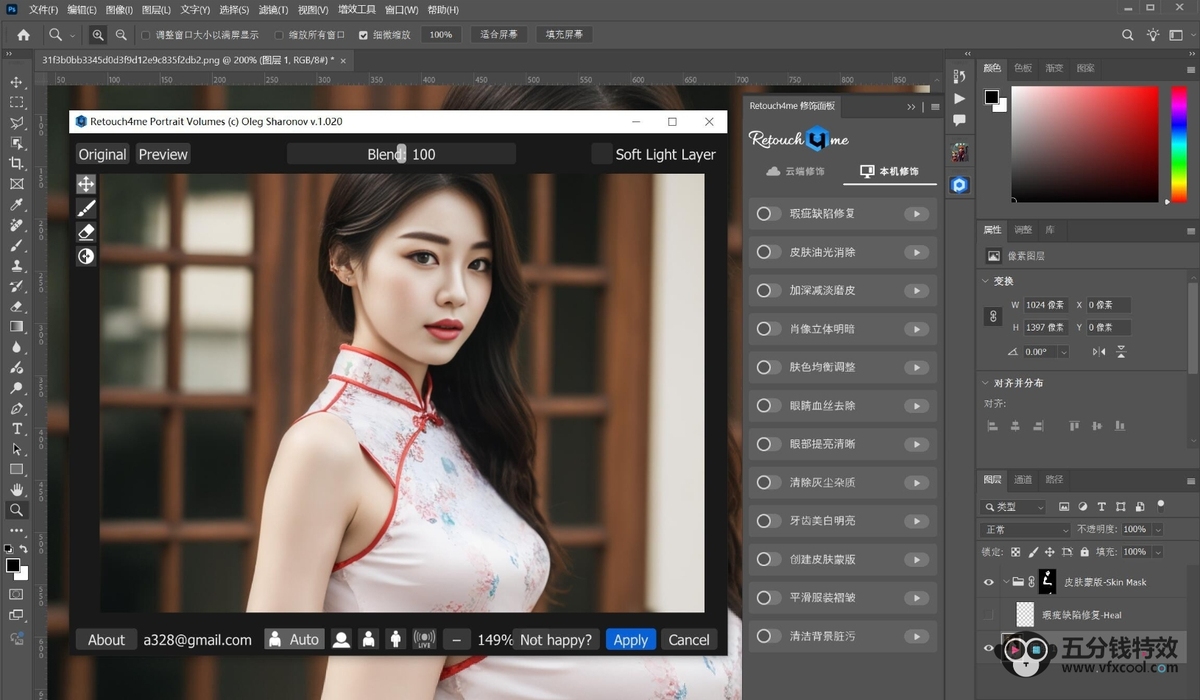Screen dimensions: 1200x700
Task: Select the pan tool in Retouch4me dialog
Action: point(86,184)
